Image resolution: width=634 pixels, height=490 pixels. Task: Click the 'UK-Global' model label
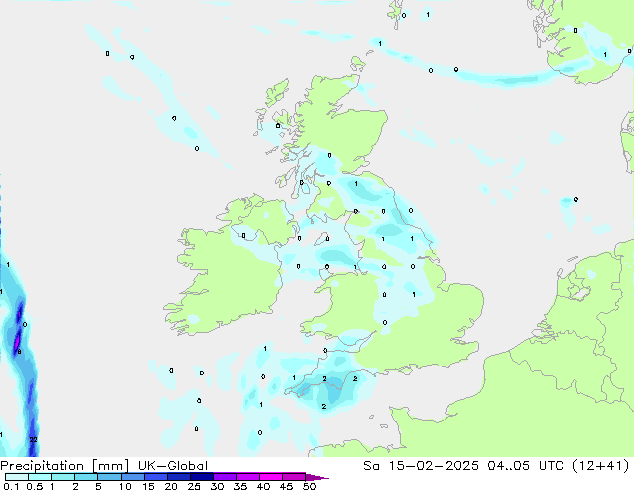click(173, 466)
